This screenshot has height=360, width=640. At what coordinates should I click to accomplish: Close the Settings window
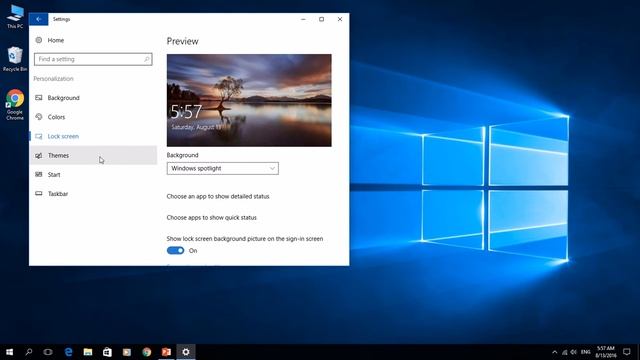click(340, 19)
